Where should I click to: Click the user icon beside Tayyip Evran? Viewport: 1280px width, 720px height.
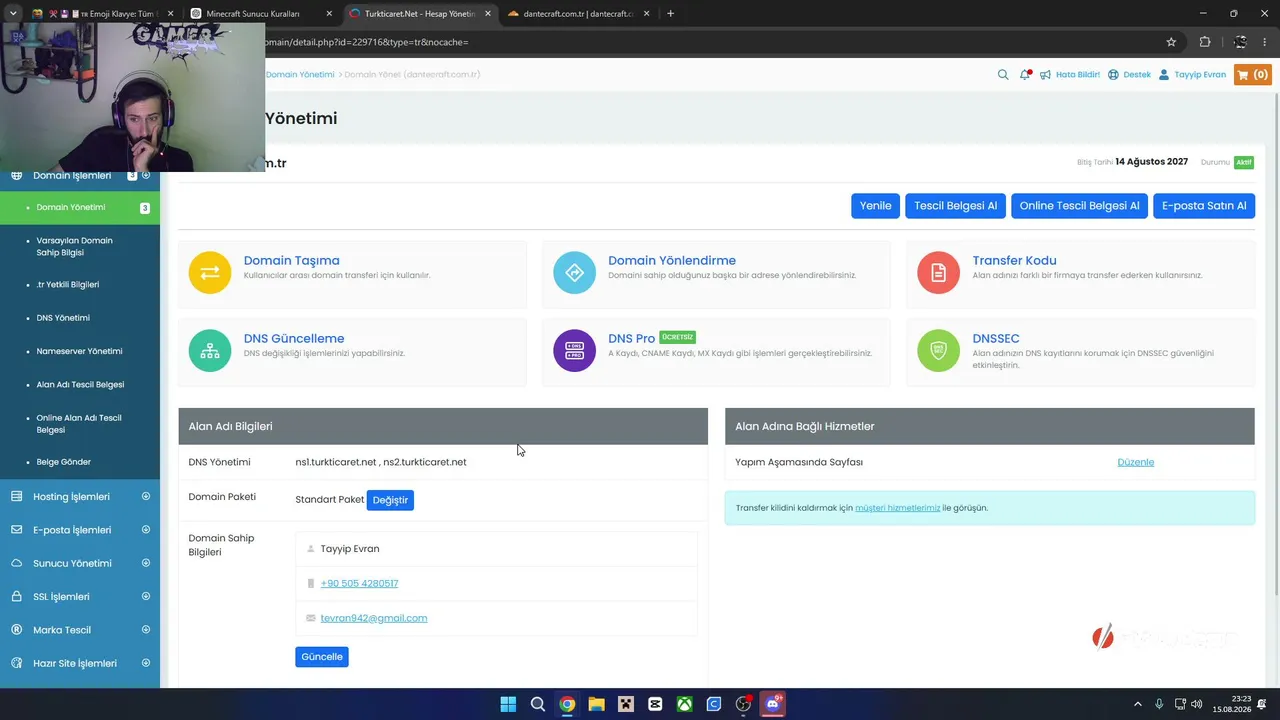tap(1164, 74)
